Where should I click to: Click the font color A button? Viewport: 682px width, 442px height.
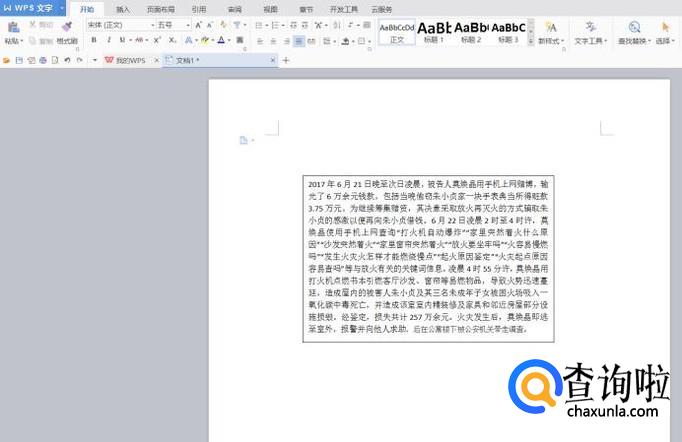click(x=222, y=41)
